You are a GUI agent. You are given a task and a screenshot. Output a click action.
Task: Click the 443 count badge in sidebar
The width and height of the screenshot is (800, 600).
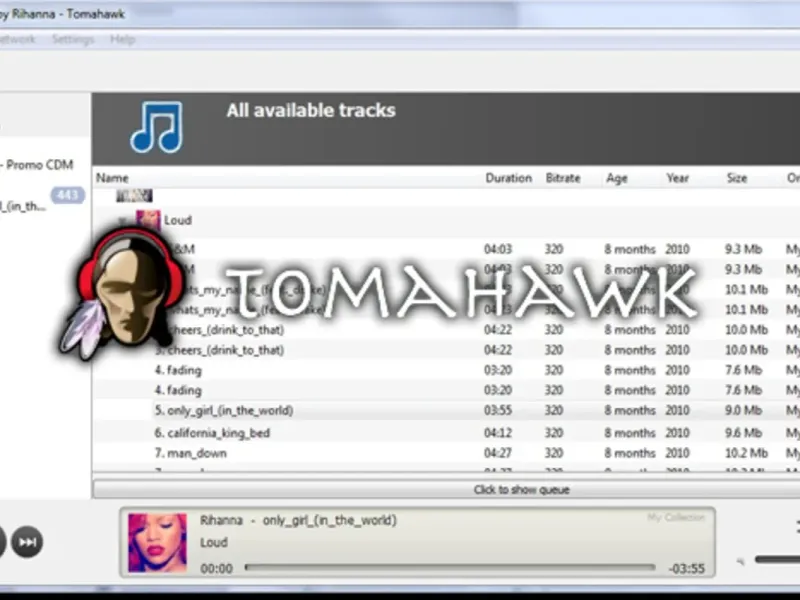(x=67, y=195)
